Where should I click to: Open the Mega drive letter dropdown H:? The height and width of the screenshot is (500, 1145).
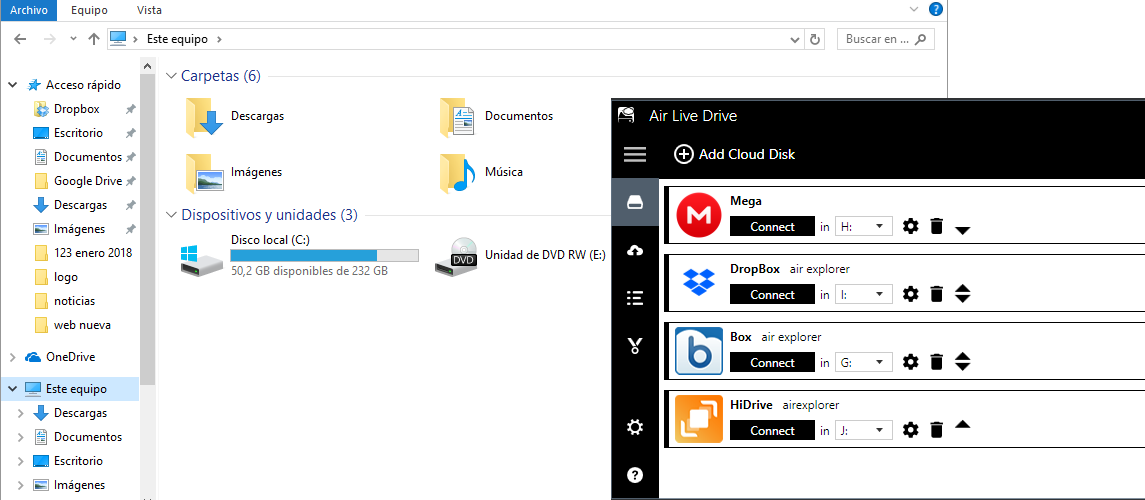coord(864,226)
